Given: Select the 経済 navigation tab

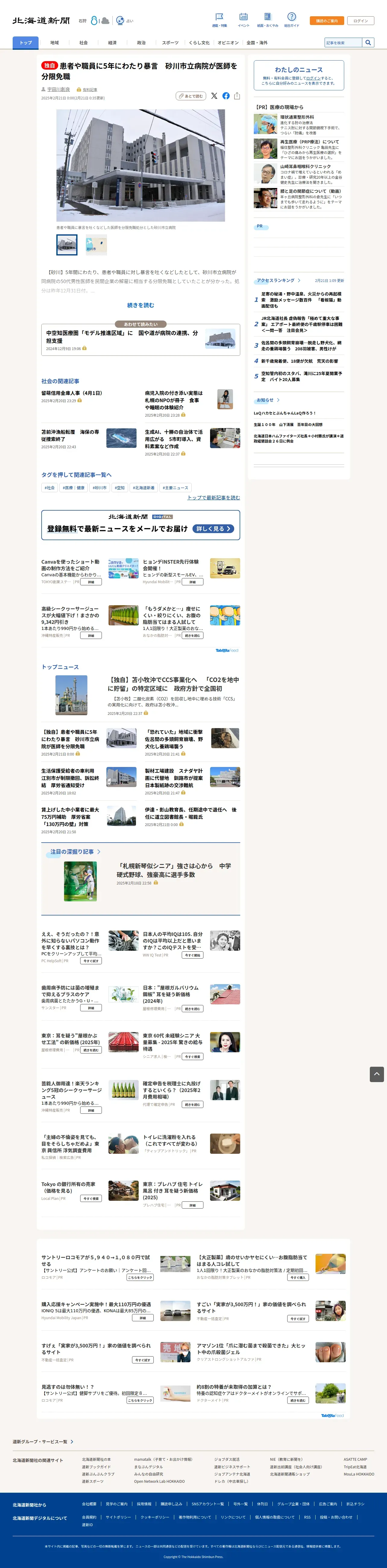Looking at the screenshot, I should pyautogui.click(x=112, y=42).
